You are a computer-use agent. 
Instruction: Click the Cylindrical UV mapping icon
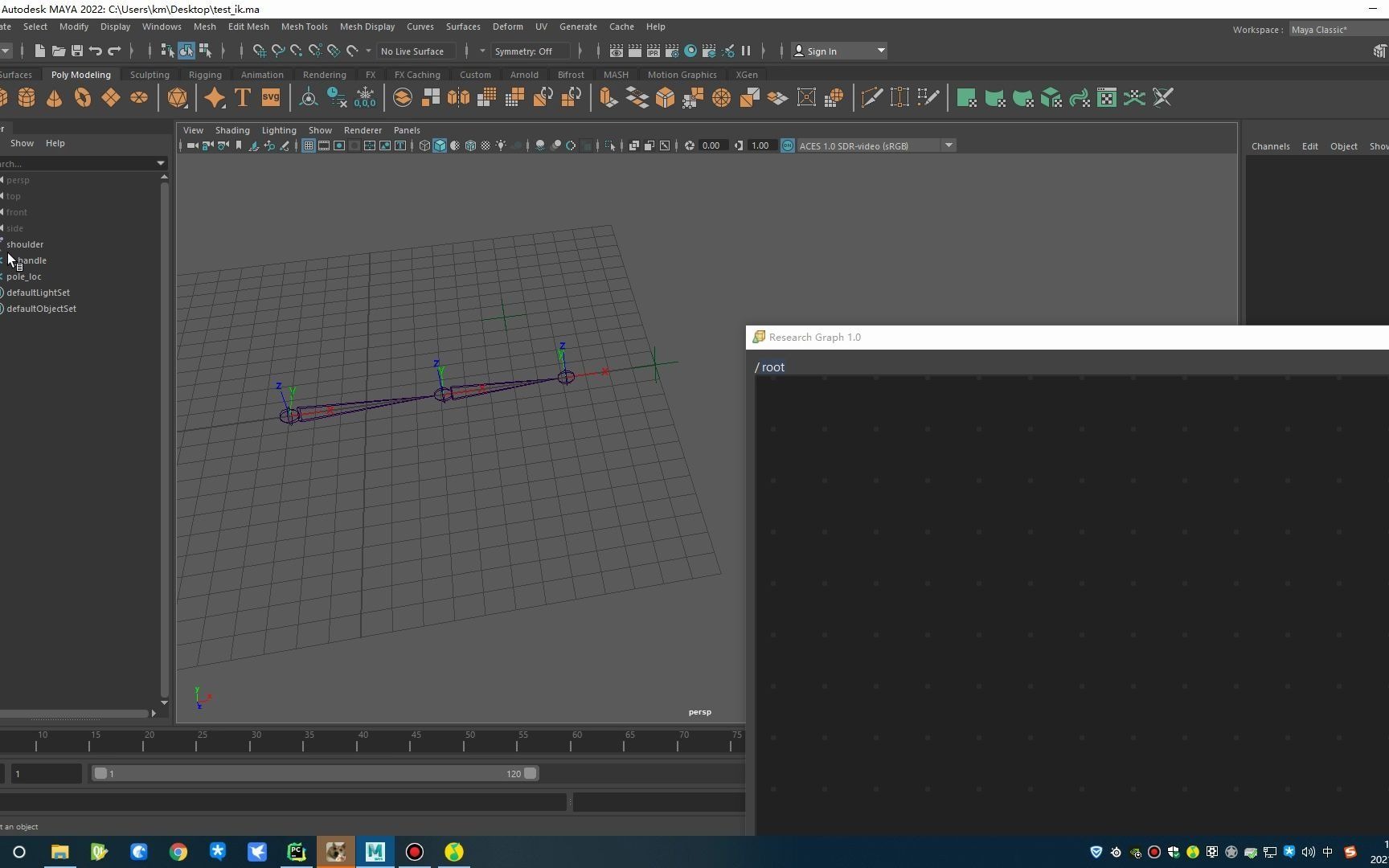(995, 98)
